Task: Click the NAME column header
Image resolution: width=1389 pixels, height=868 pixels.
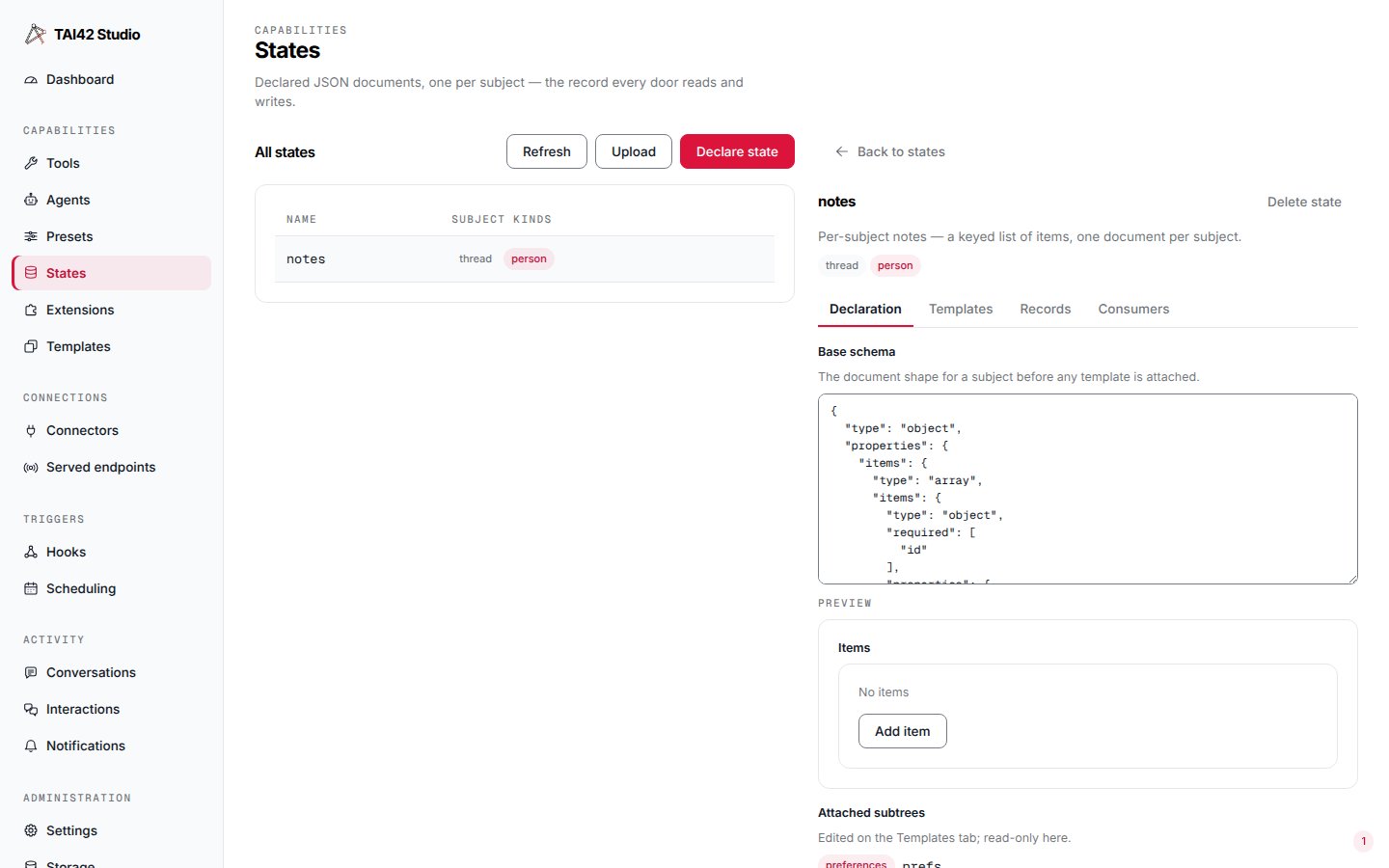Action: (301, 220)
